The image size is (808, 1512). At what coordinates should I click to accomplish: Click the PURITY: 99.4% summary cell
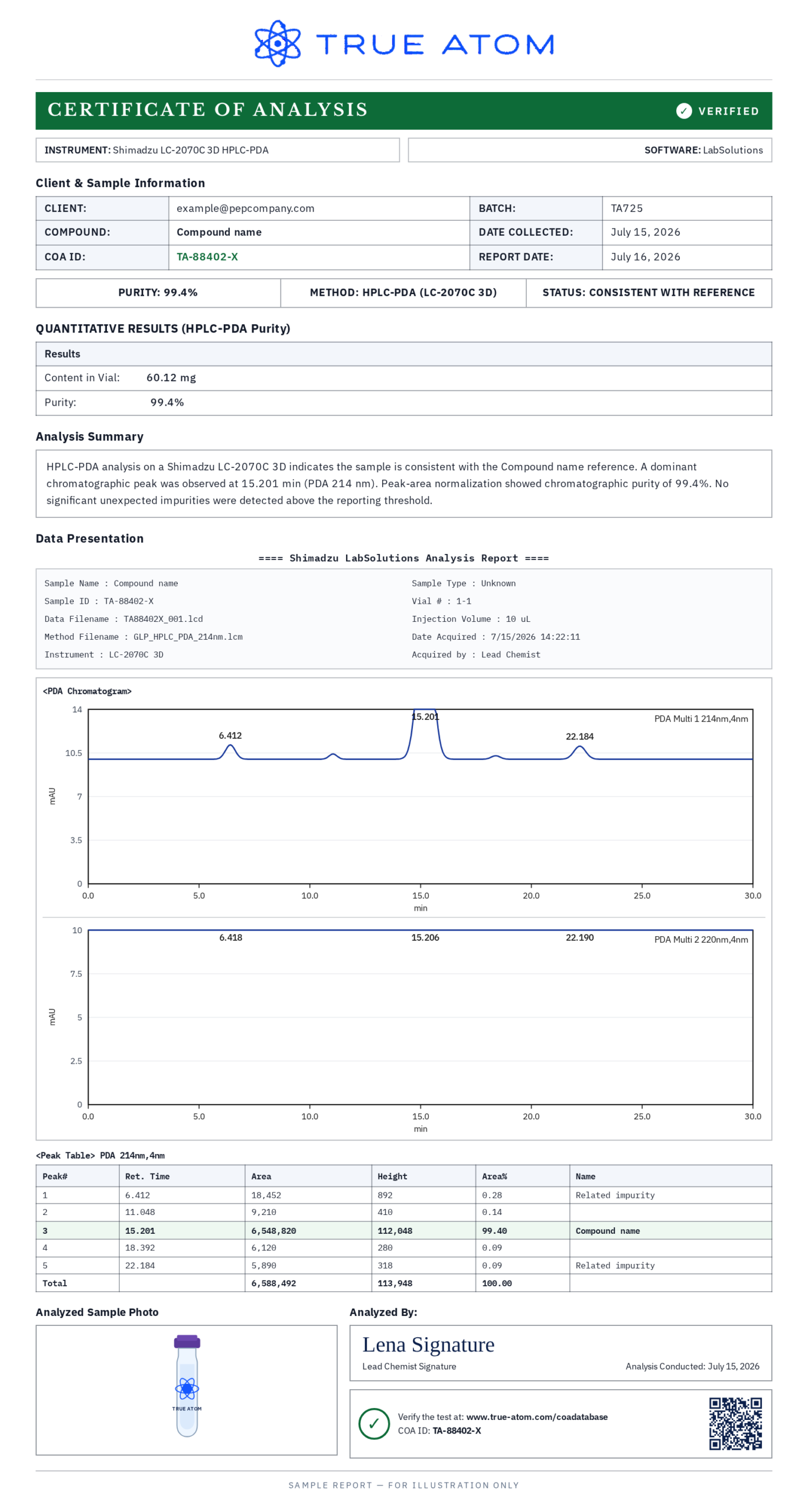tap(158, 292)
